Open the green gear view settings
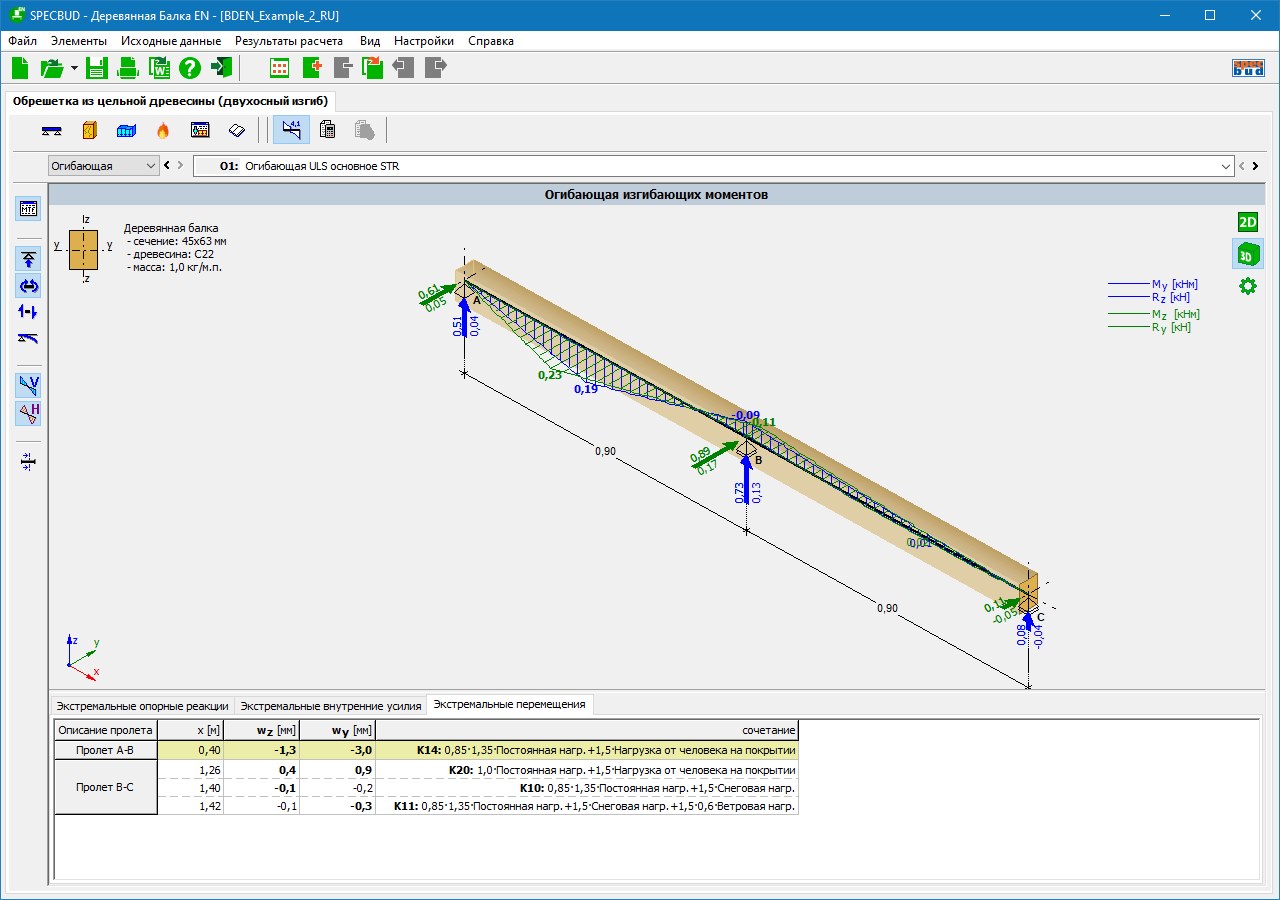The width and height of the screenshot is (1280, 900). point(1247,286)
